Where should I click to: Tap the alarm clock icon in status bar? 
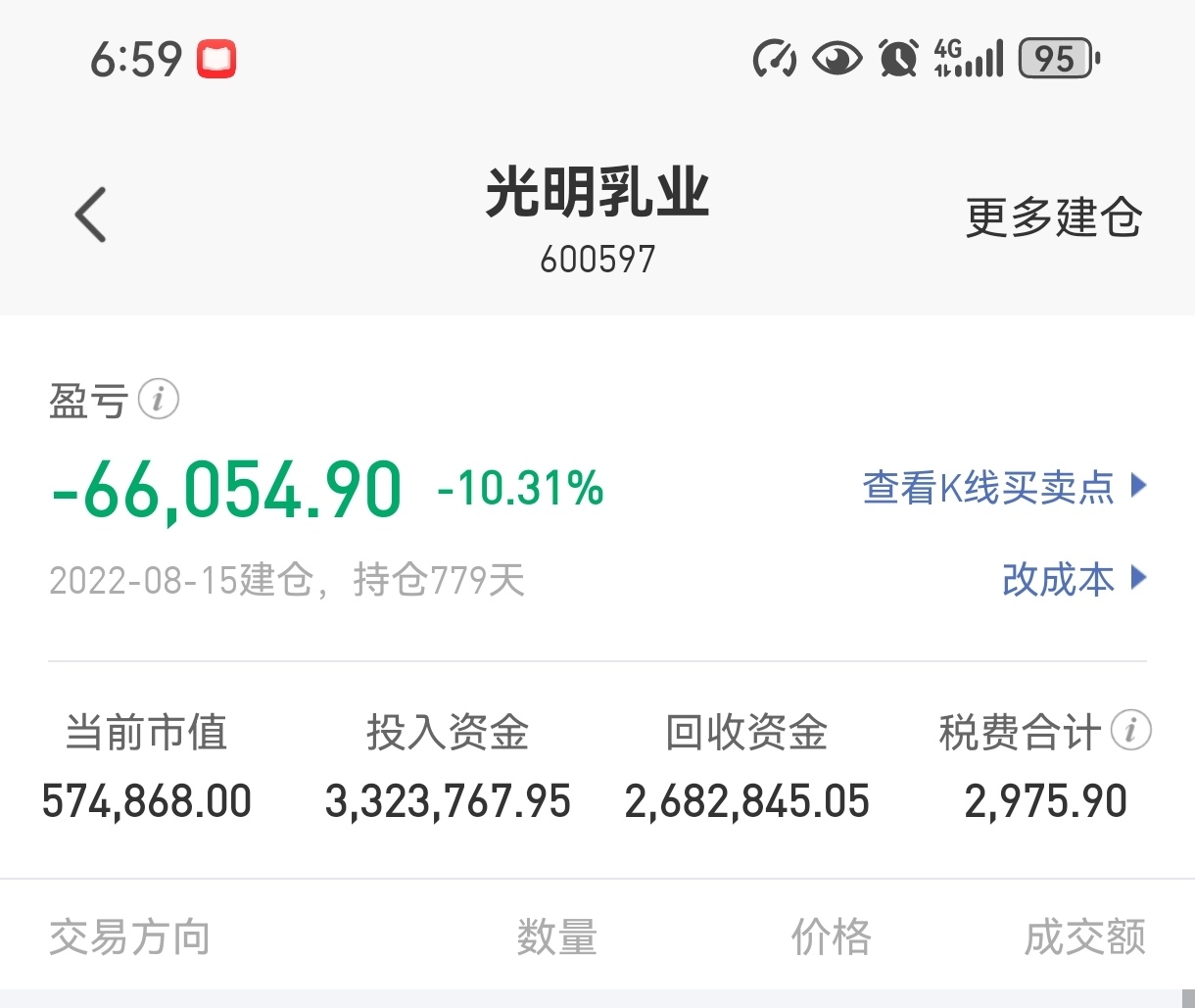pos(898,59)
